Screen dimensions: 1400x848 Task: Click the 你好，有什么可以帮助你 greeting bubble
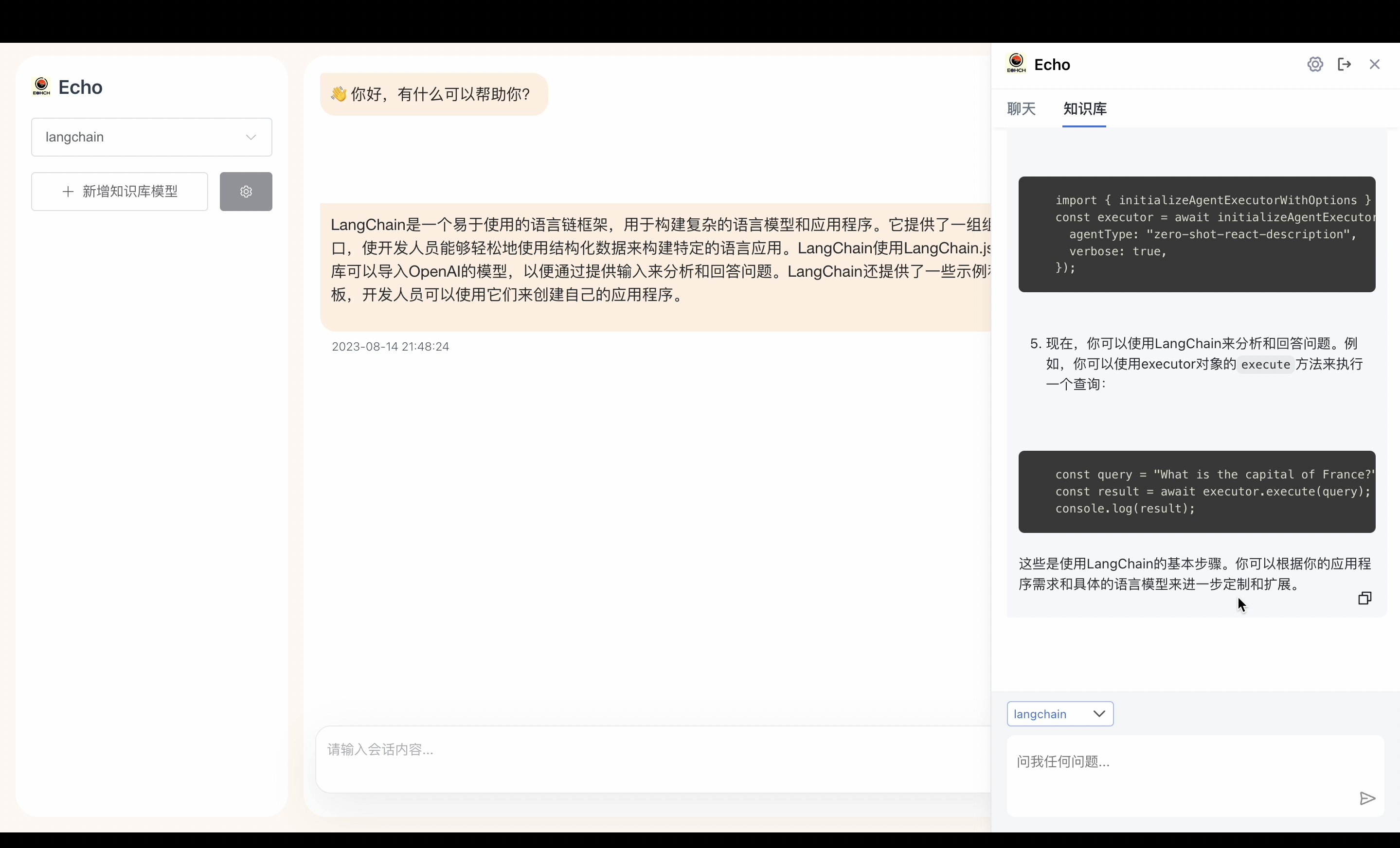coord(434,94)
